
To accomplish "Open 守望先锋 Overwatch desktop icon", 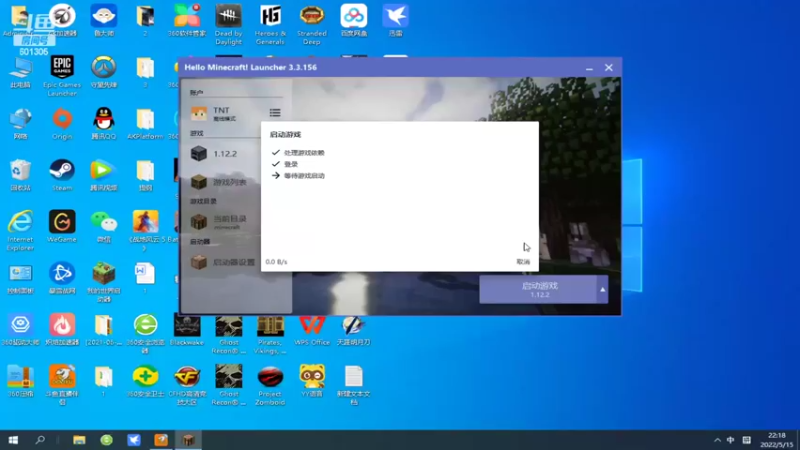I will coord(104,72).
